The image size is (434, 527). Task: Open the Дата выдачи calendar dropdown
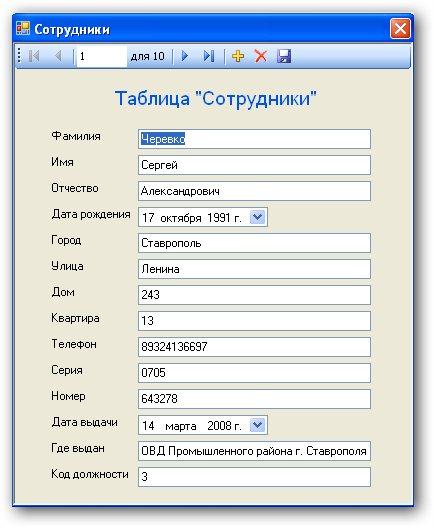tap(258, 425)
